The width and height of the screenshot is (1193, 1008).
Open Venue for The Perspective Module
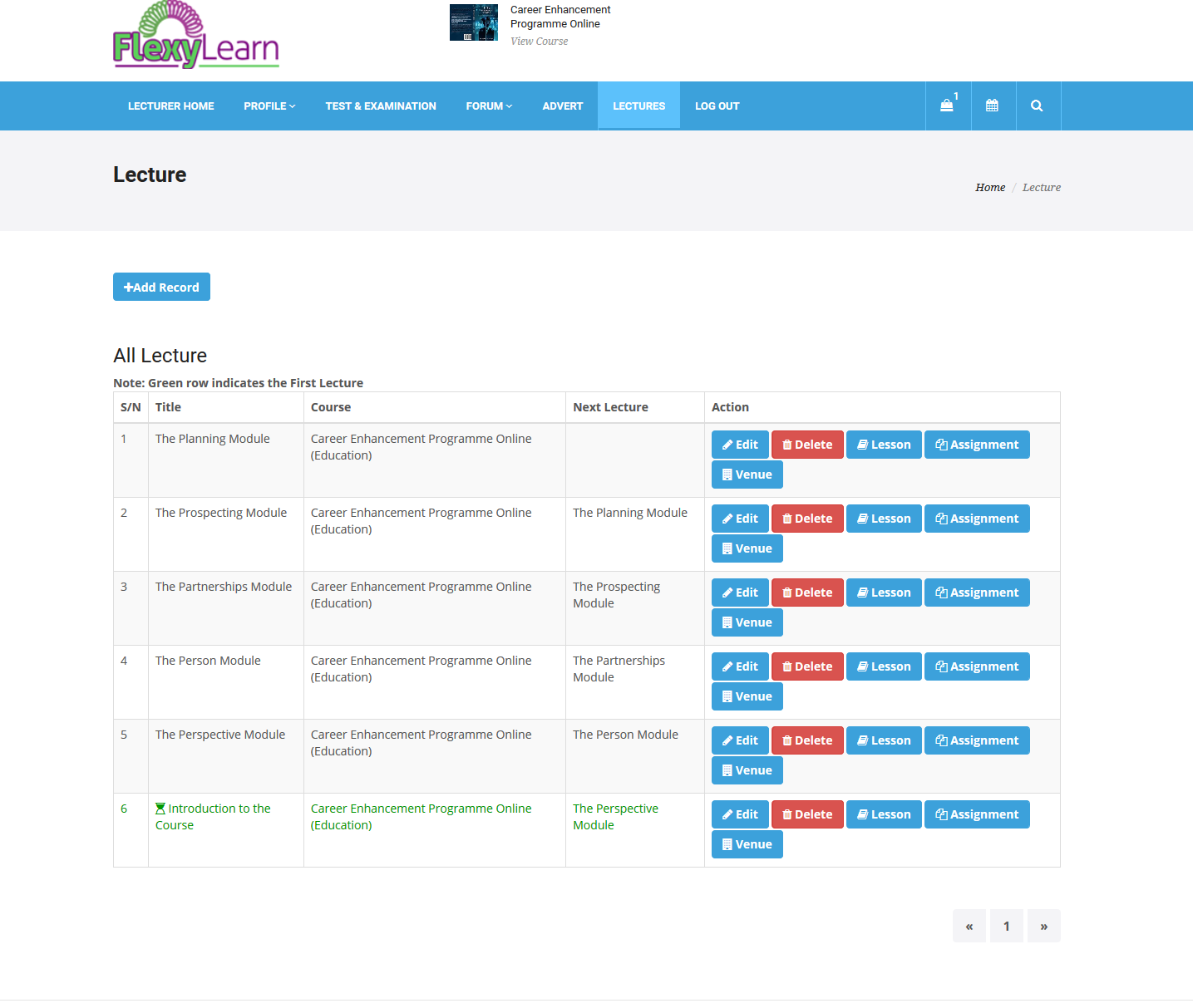747,770
